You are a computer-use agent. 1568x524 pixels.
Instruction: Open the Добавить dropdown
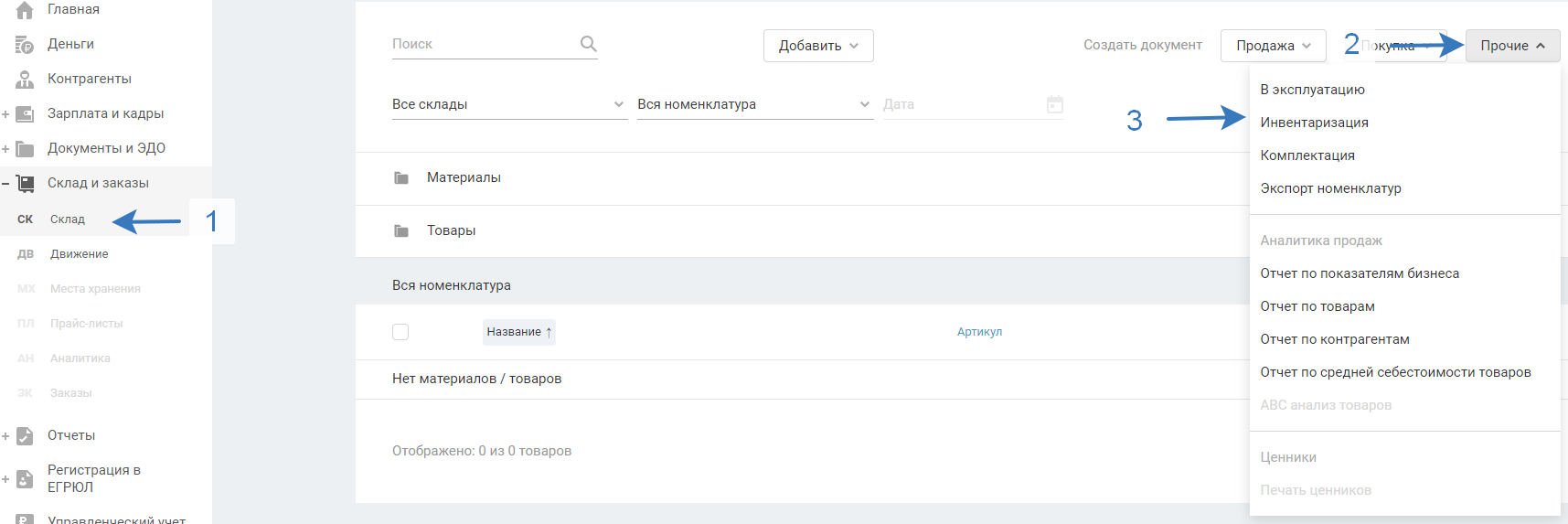coord(818,46)
